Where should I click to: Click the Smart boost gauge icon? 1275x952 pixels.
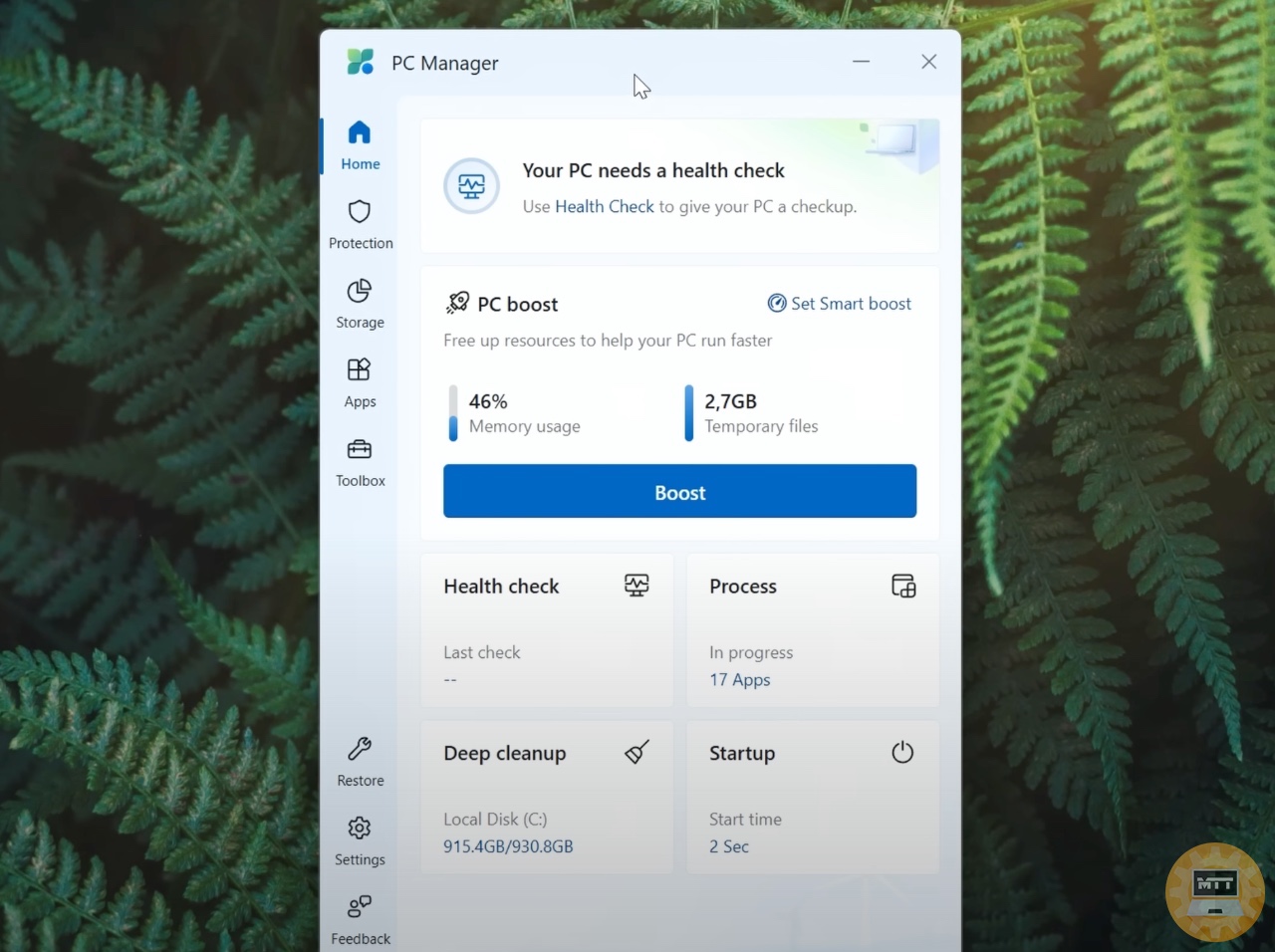pos(777,303)
